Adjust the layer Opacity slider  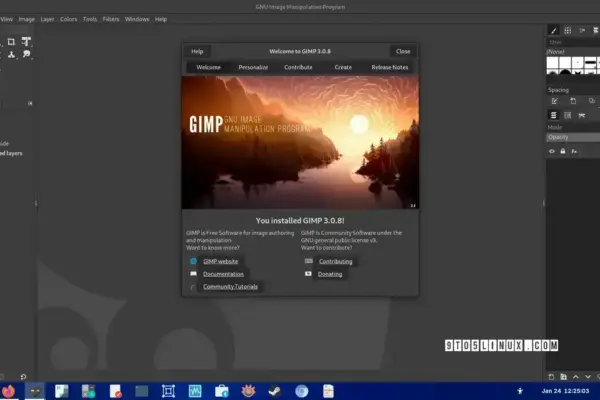[573, 137]
